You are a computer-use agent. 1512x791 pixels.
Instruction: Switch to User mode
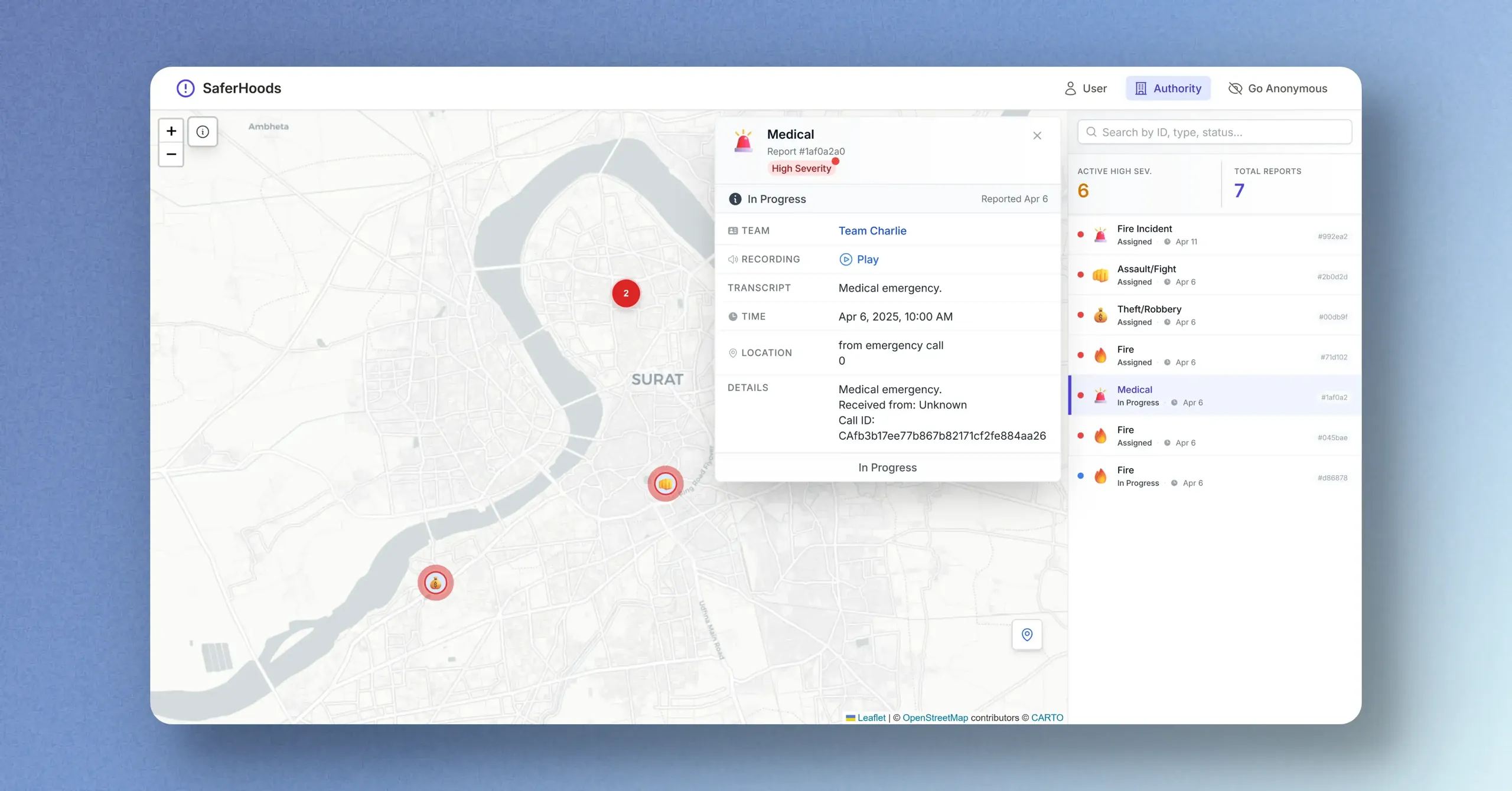tap(1086, 89)
